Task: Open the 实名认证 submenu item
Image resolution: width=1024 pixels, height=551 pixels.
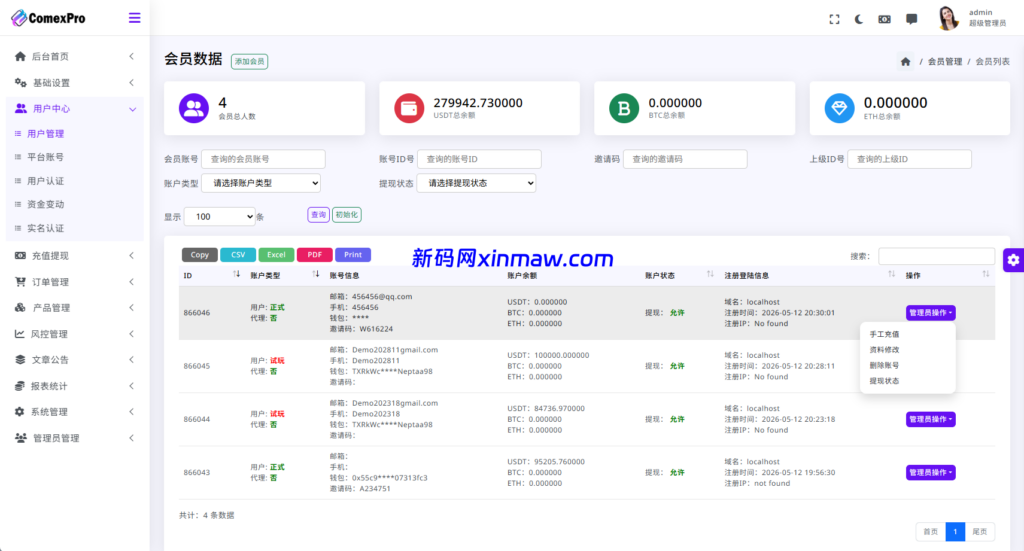Action: click(45, 228)
